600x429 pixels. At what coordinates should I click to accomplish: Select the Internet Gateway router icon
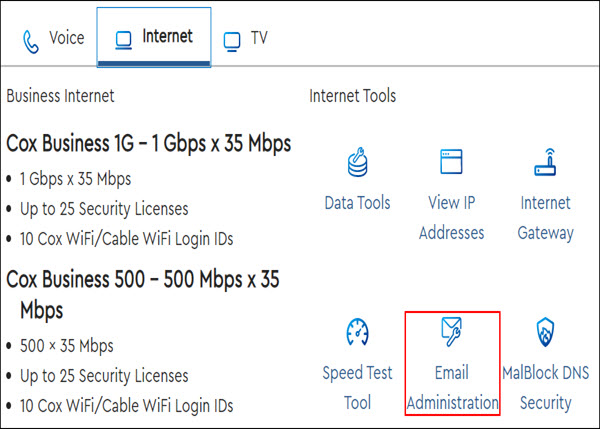click(545, 162)
